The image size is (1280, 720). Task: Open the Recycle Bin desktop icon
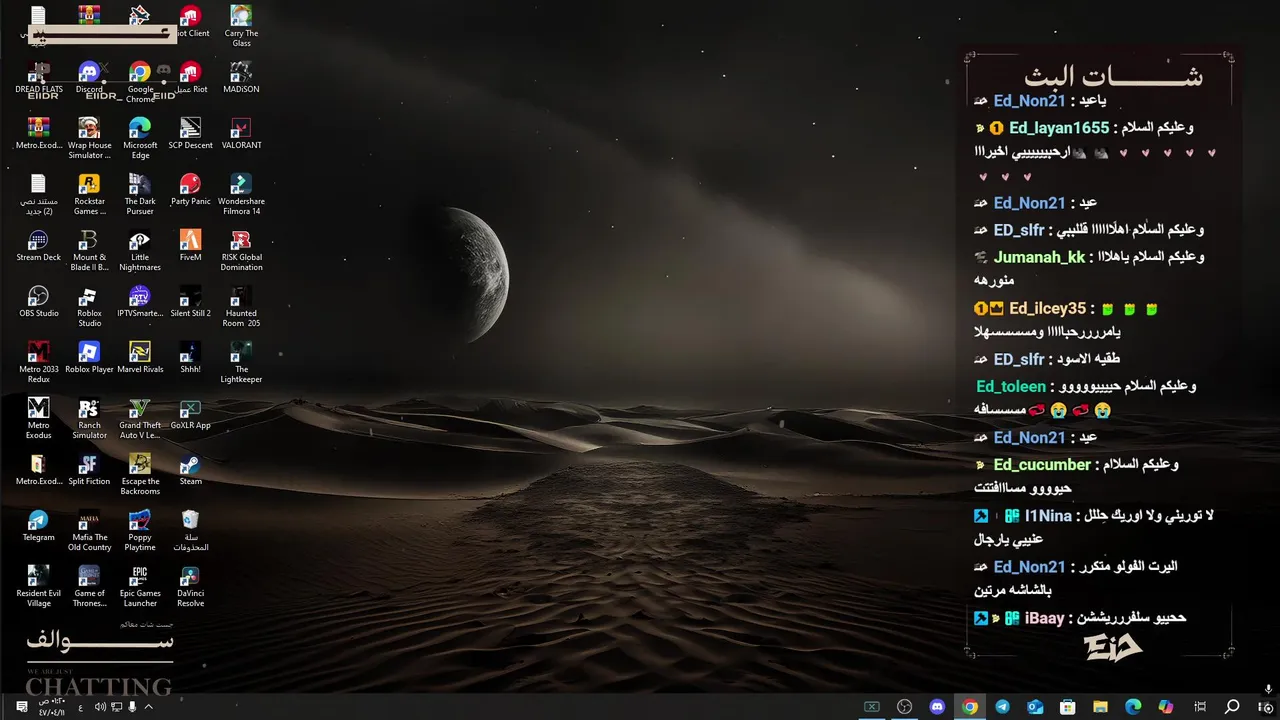pyautogui.click(x=190, y=530)
